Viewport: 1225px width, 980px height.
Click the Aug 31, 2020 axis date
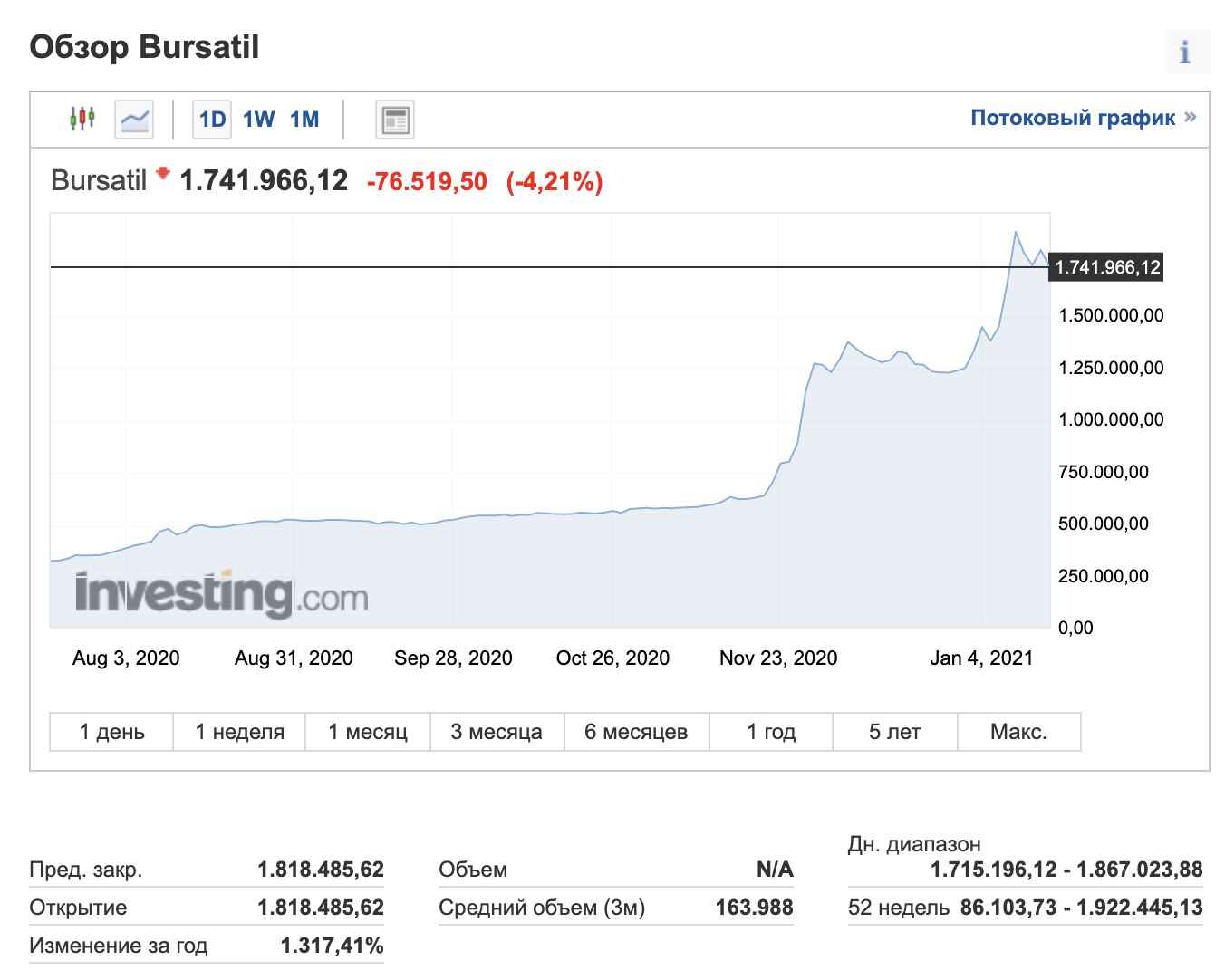point(294,658)
